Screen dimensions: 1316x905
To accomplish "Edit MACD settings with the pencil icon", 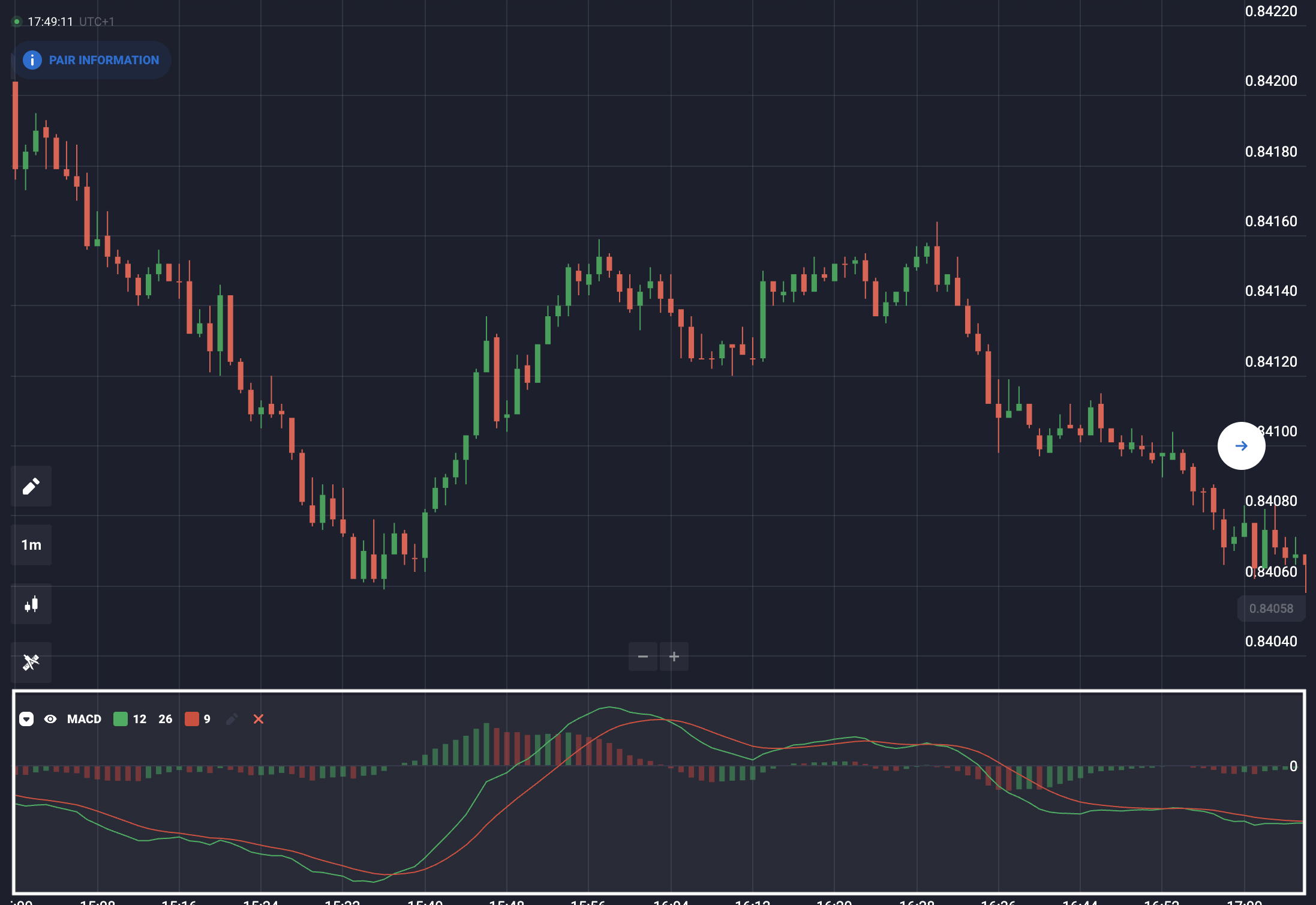I will tap(232, 719).
